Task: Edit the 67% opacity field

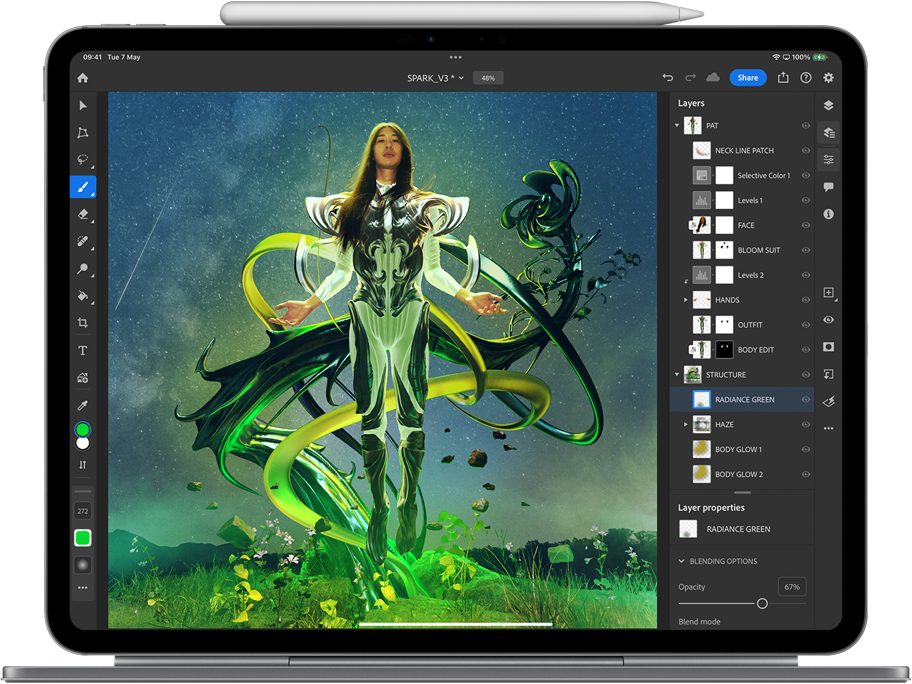Action: click(x=792, y=587)
